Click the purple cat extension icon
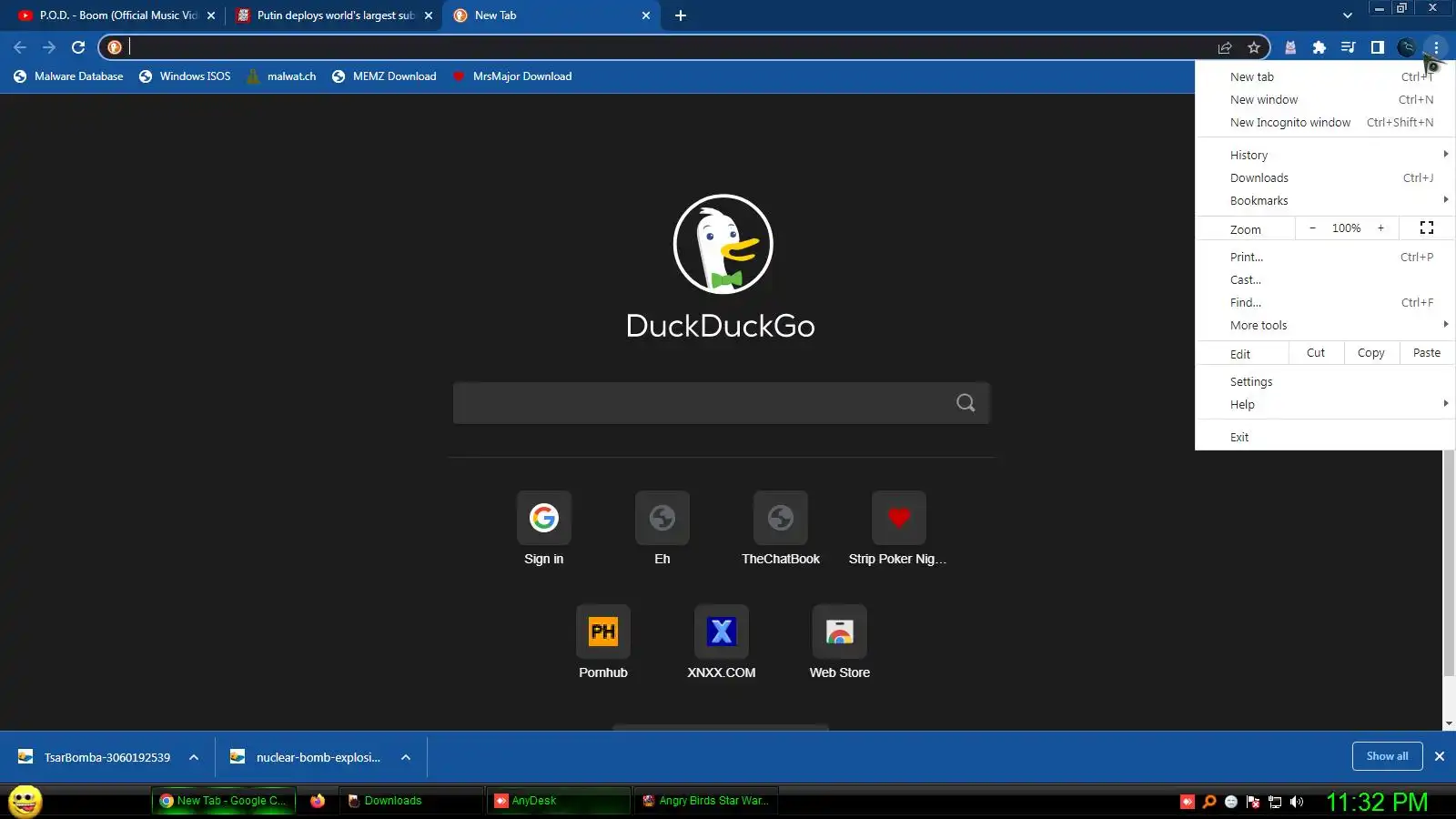Image resolution: width=1456 pixels, height=819 pixels. click(x=1290, y=47)
